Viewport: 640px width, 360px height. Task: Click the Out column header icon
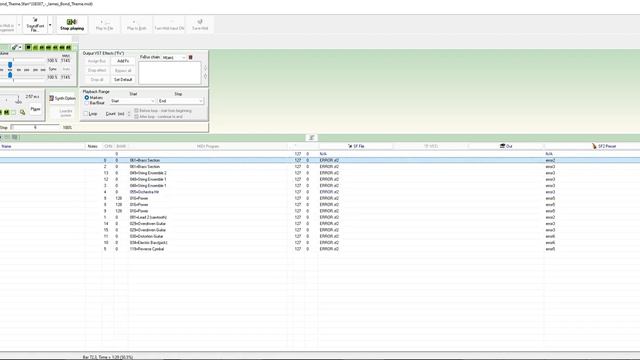[502, 146]
